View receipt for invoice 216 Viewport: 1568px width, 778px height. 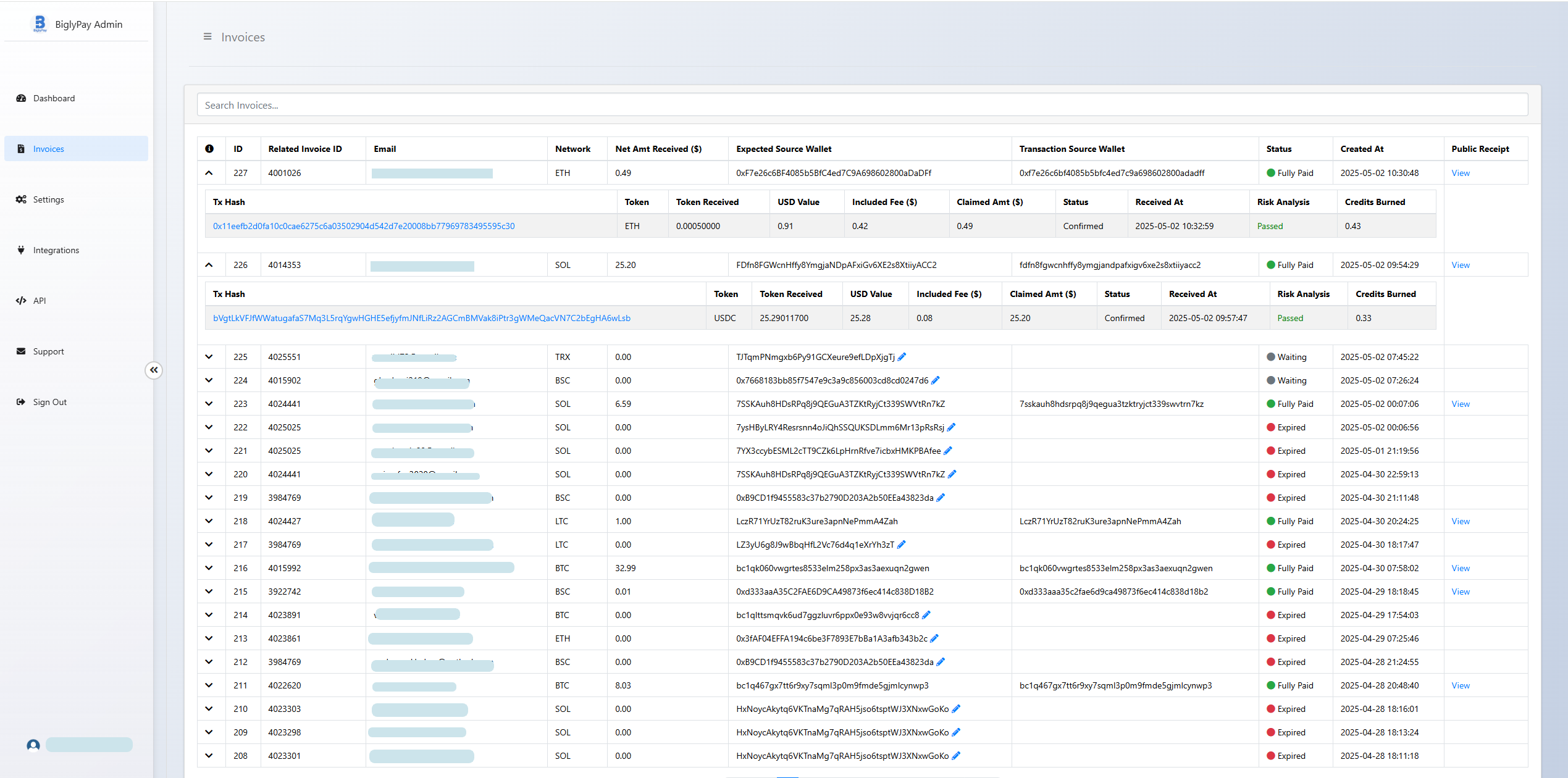point(1461,568)
